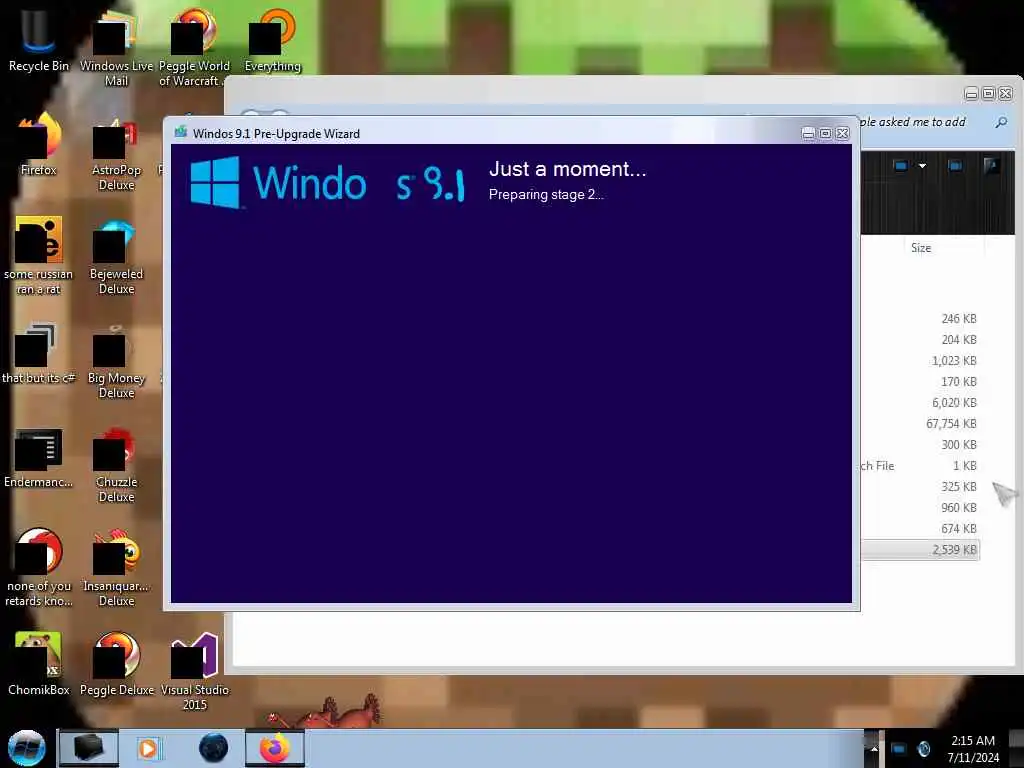Select the file row sized 674 KB
Screen dimensions: 1024x768
click(x=920, y=528)
